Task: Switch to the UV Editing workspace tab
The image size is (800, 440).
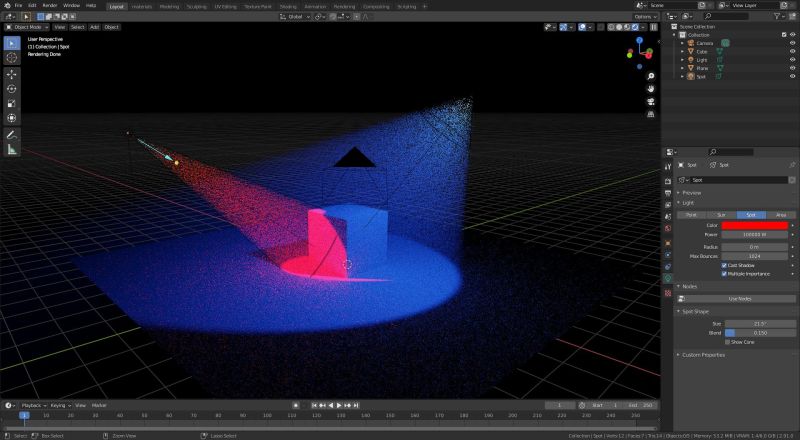Action: 225,7
